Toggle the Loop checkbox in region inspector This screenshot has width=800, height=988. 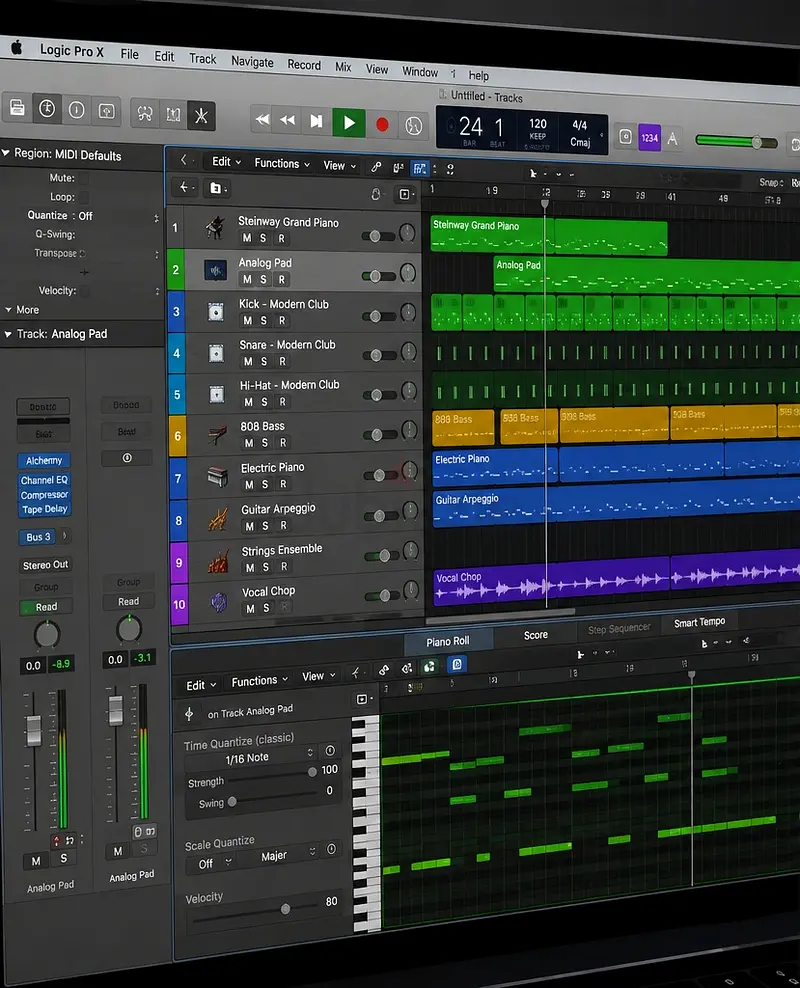[x=83, y=197]
